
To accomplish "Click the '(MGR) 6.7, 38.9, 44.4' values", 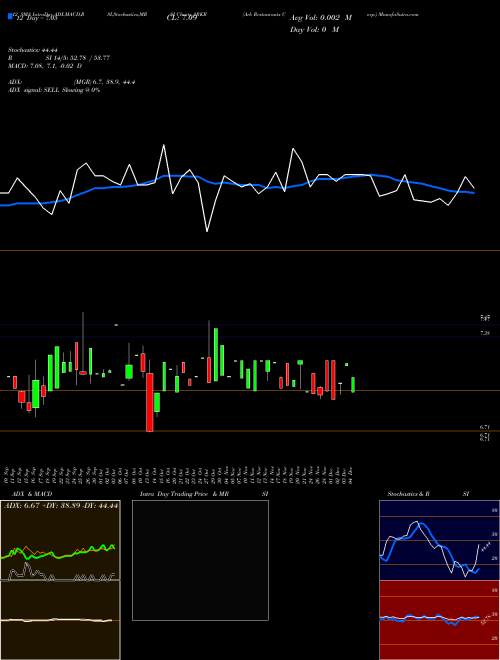I will pyautogui.click(x=104, y=82).
